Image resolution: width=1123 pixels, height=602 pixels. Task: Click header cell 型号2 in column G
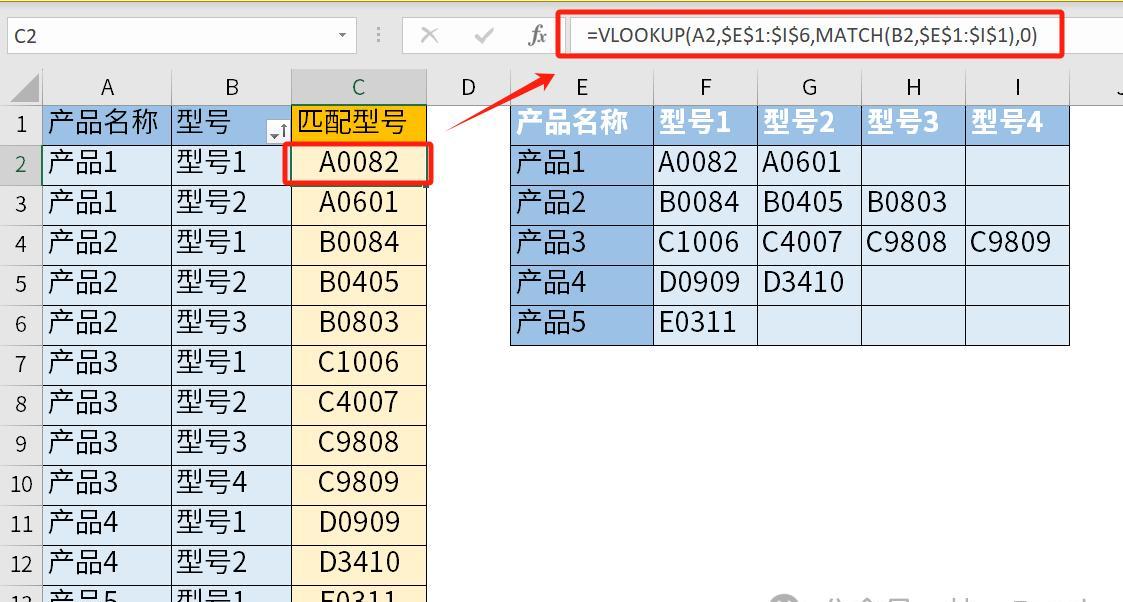tap(809, 125)
